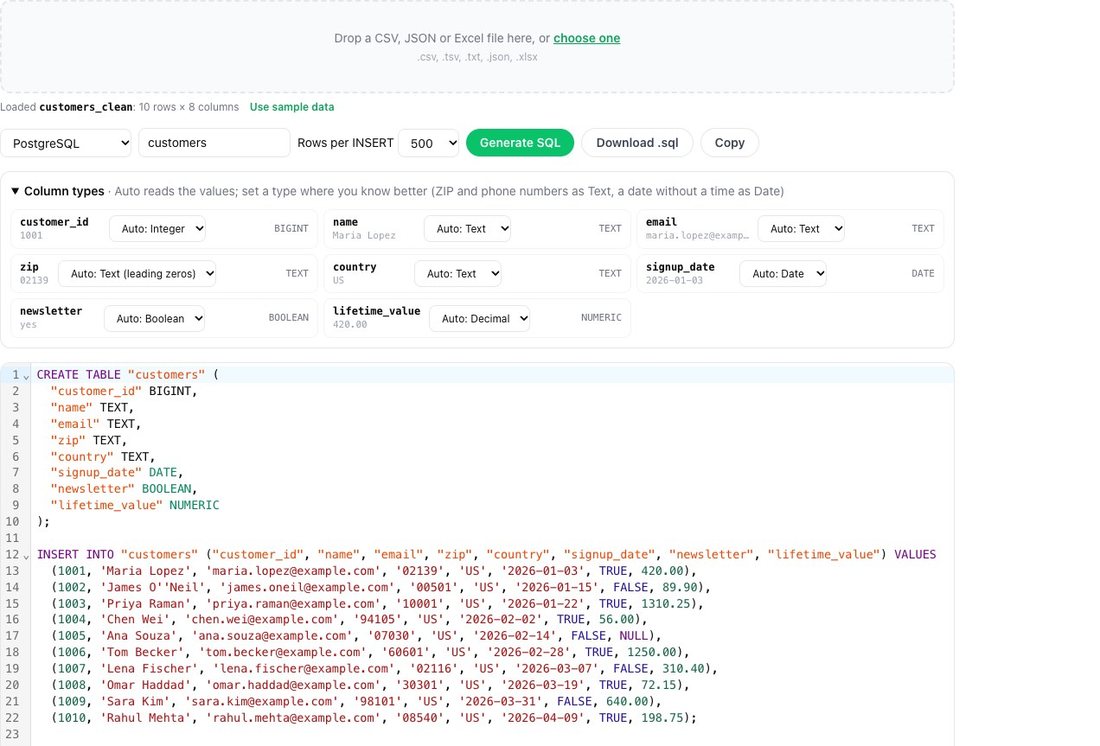Click 'CREATE TABLE' keyword on line 1
This screenshot has height=746, width=1100.
pos(79,375)
